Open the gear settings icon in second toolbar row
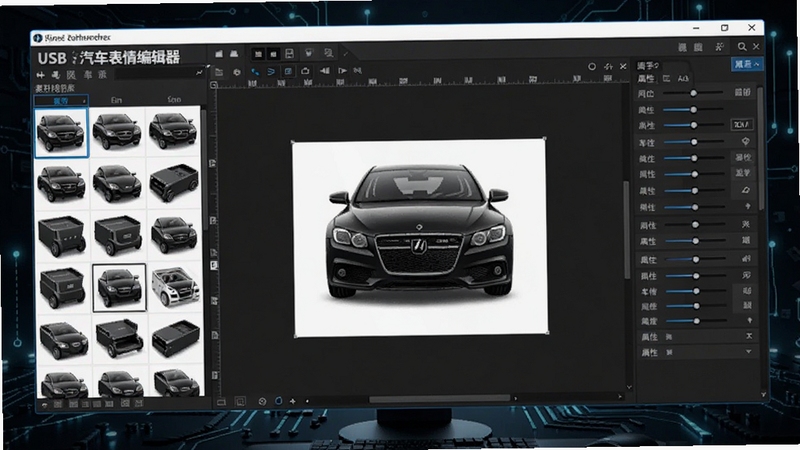Screen dimensions: 800x450 [237, 72]
